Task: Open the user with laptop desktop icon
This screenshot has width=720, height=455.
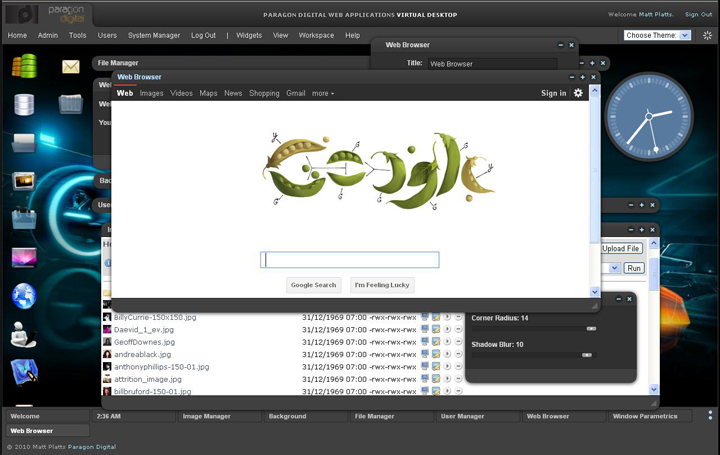Action: click(23, 334)
